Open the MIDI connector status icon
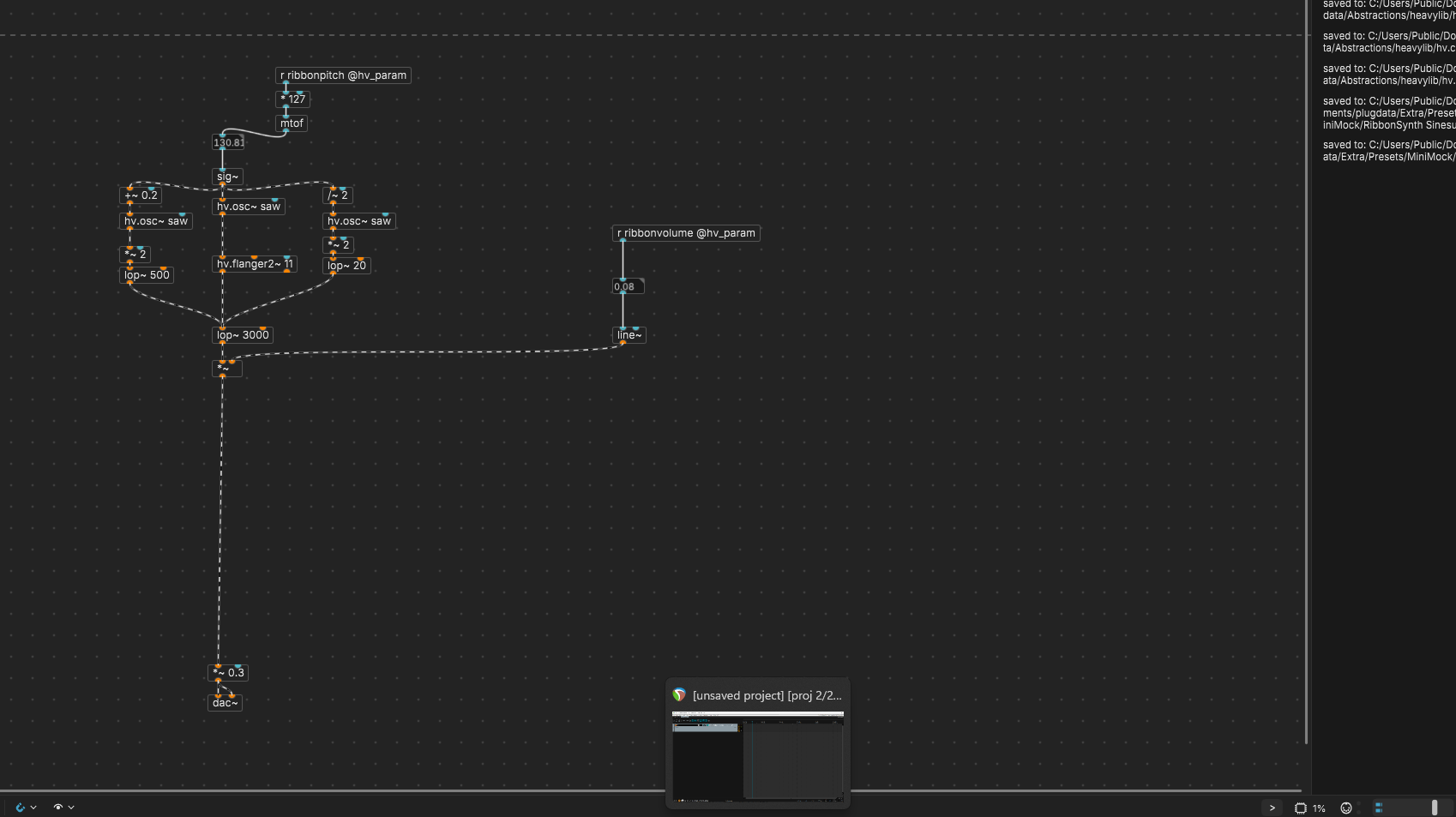The height and width of the screenshot is (817, 1456). pos(1346,808)
